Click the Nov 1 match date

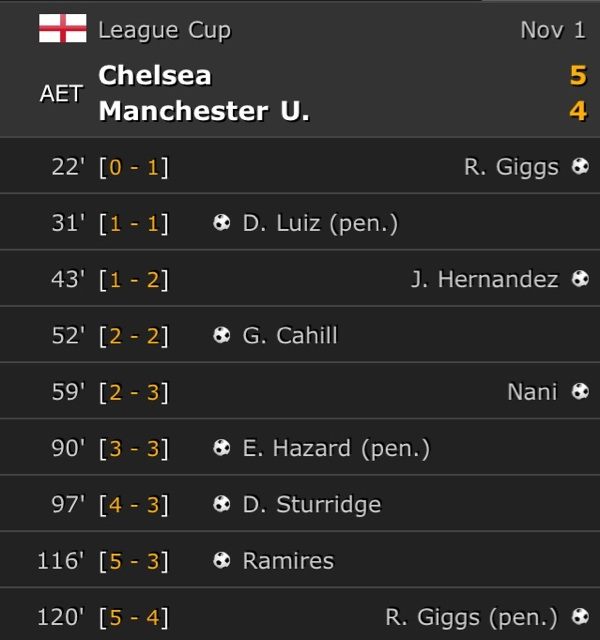tap(553, 30)
